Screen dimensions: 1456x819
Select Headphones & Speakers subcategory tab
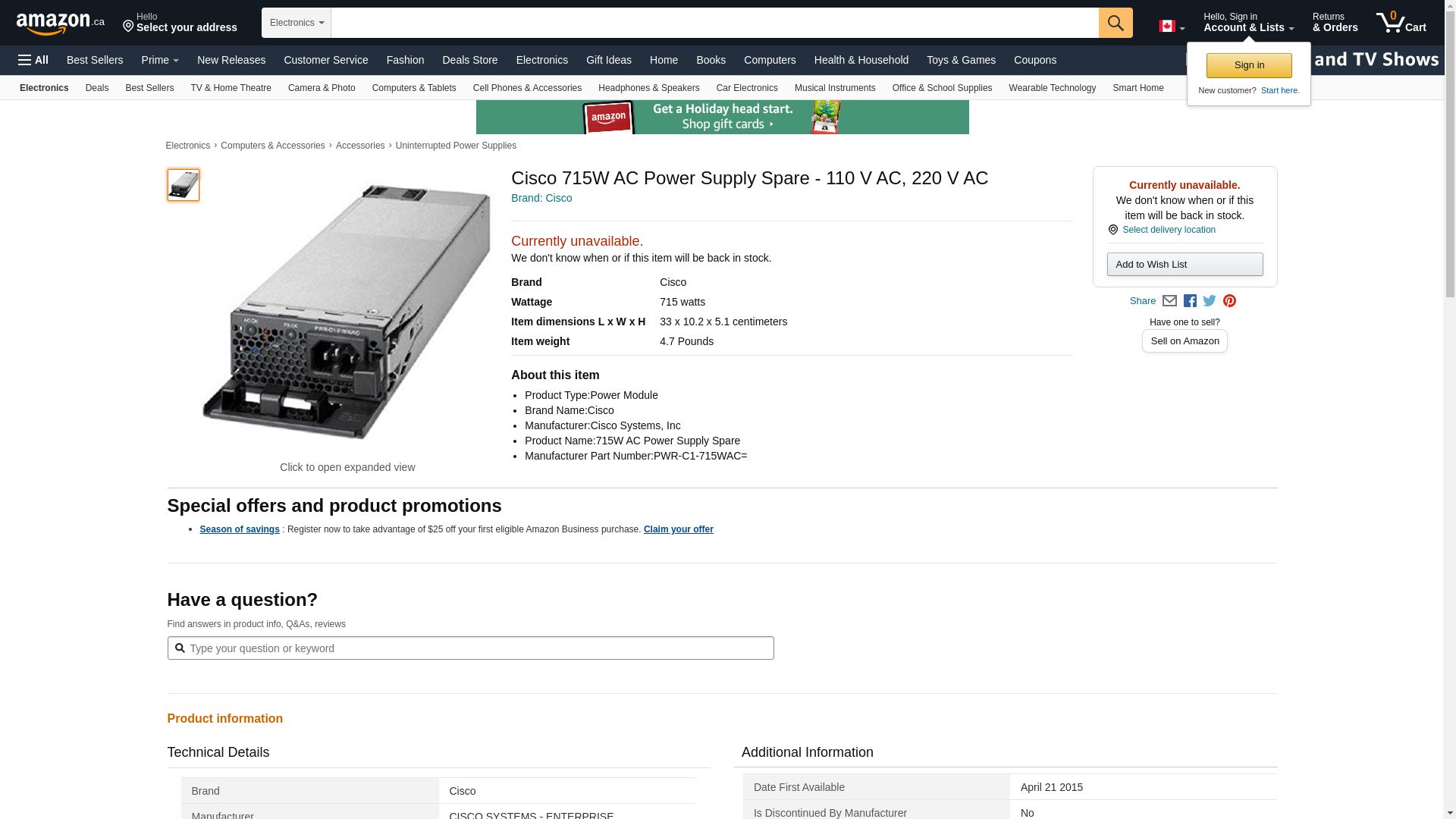(648, 88)
